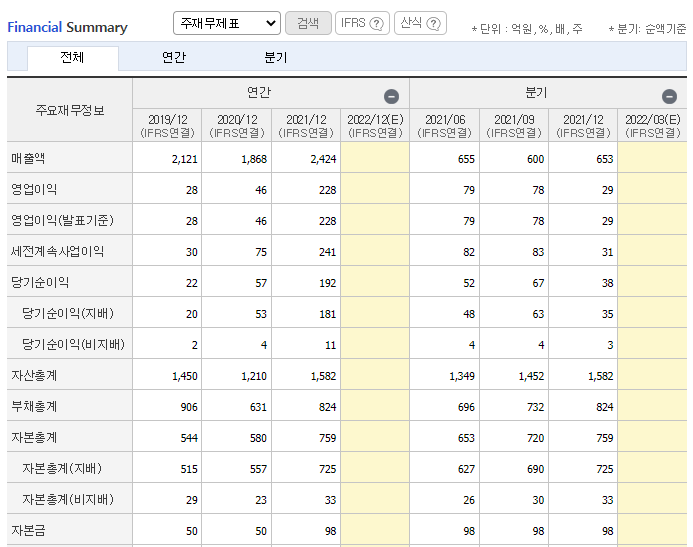Click the 검색 search button
Screen dimensions: 693x547
point(308,23)
